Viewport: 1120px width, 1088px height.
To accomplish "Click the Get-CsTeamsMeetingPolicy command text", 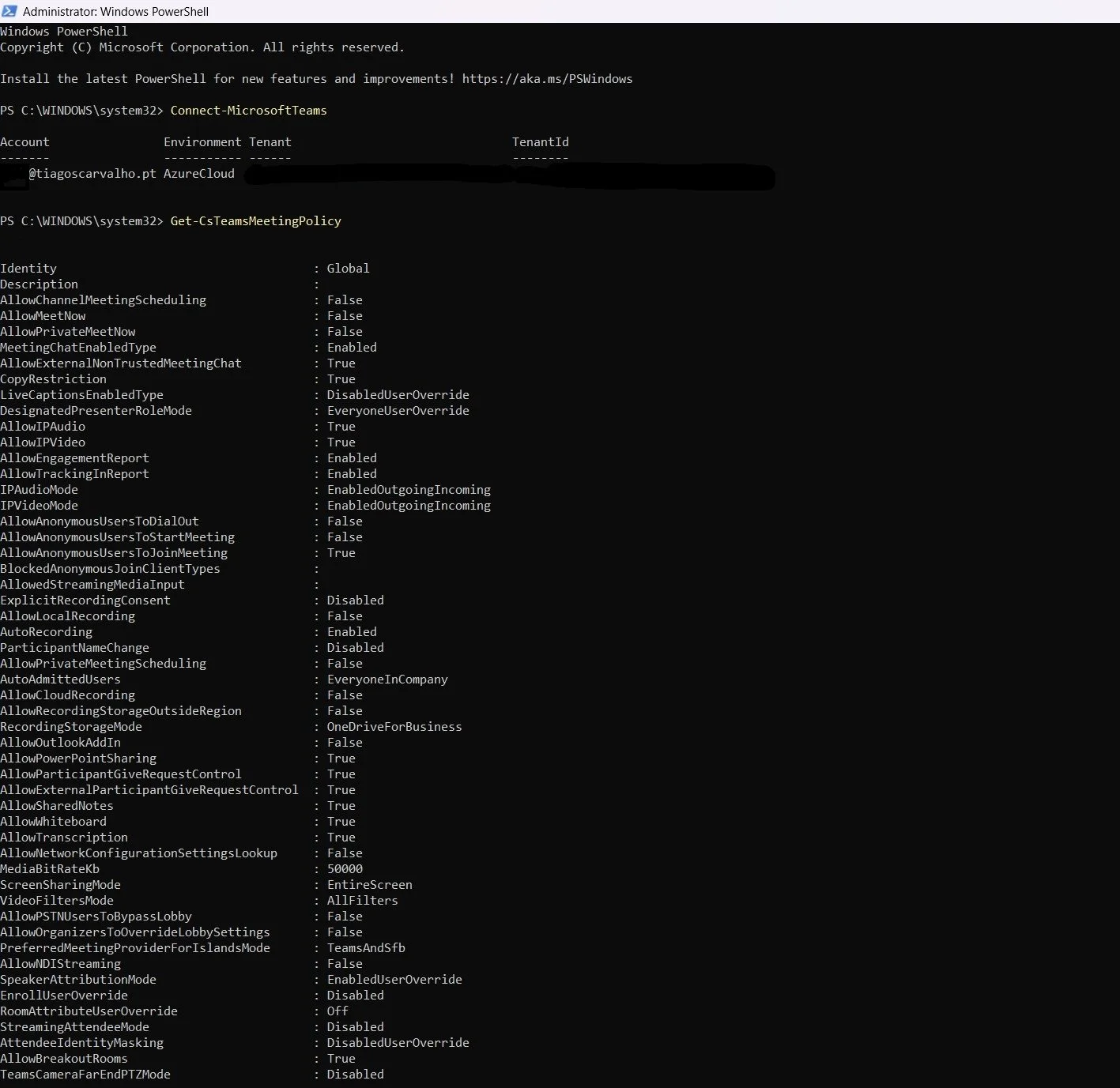I will 255,221.
